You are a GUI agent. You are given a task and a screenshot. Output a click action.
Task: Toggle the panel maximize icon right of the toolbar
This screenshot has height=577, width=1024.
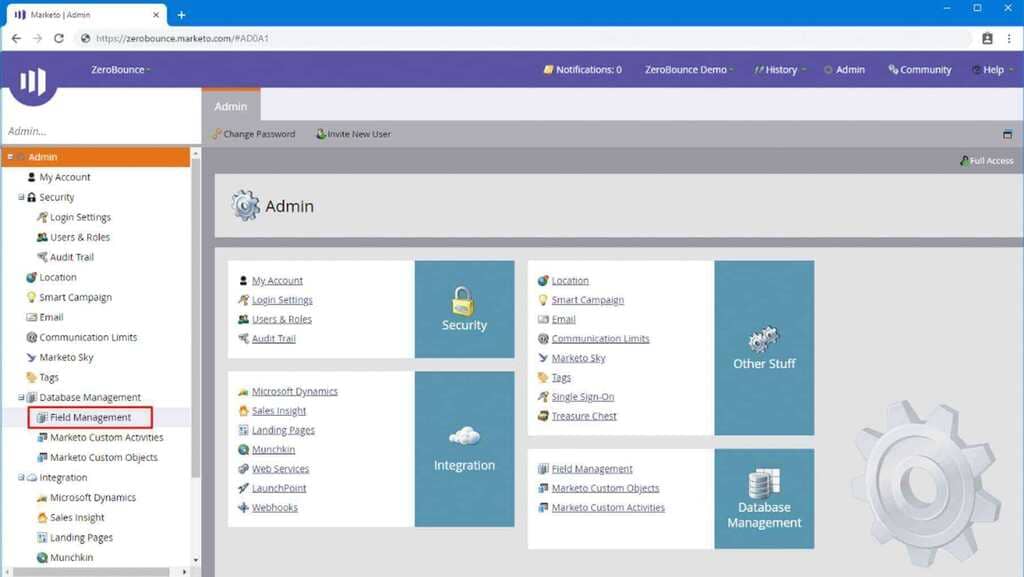click(x=1007, y=134)
